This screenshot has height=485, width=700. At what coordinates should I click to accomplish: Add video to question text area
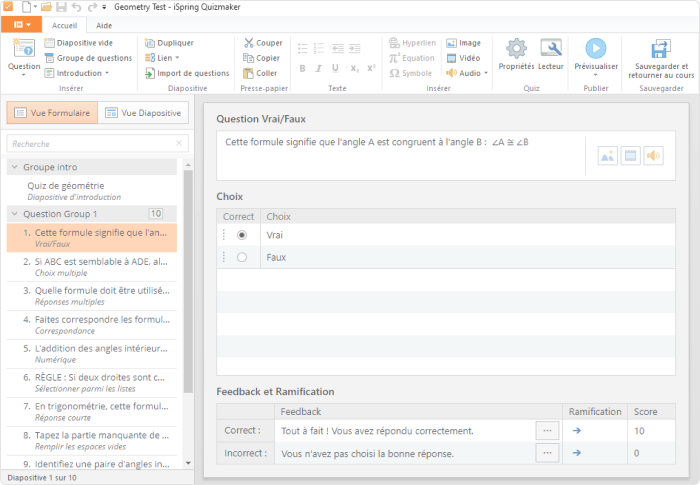point(630,156)
